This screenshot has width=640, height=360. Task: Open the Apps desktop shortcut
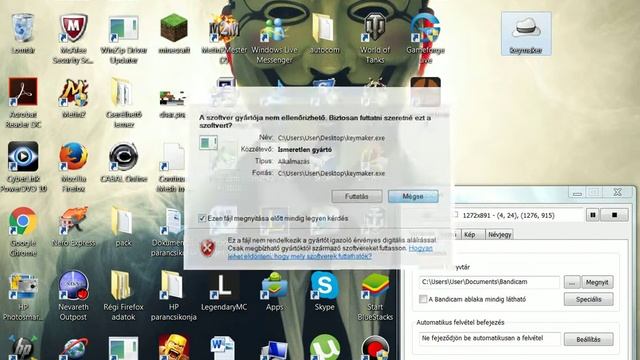(x=274, y=292)
